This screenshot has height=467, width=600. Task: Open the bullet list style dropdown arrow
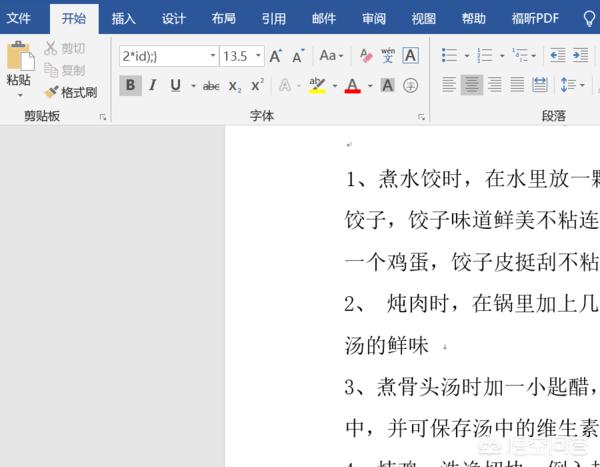pyautogui.click(x=467, y=56)
